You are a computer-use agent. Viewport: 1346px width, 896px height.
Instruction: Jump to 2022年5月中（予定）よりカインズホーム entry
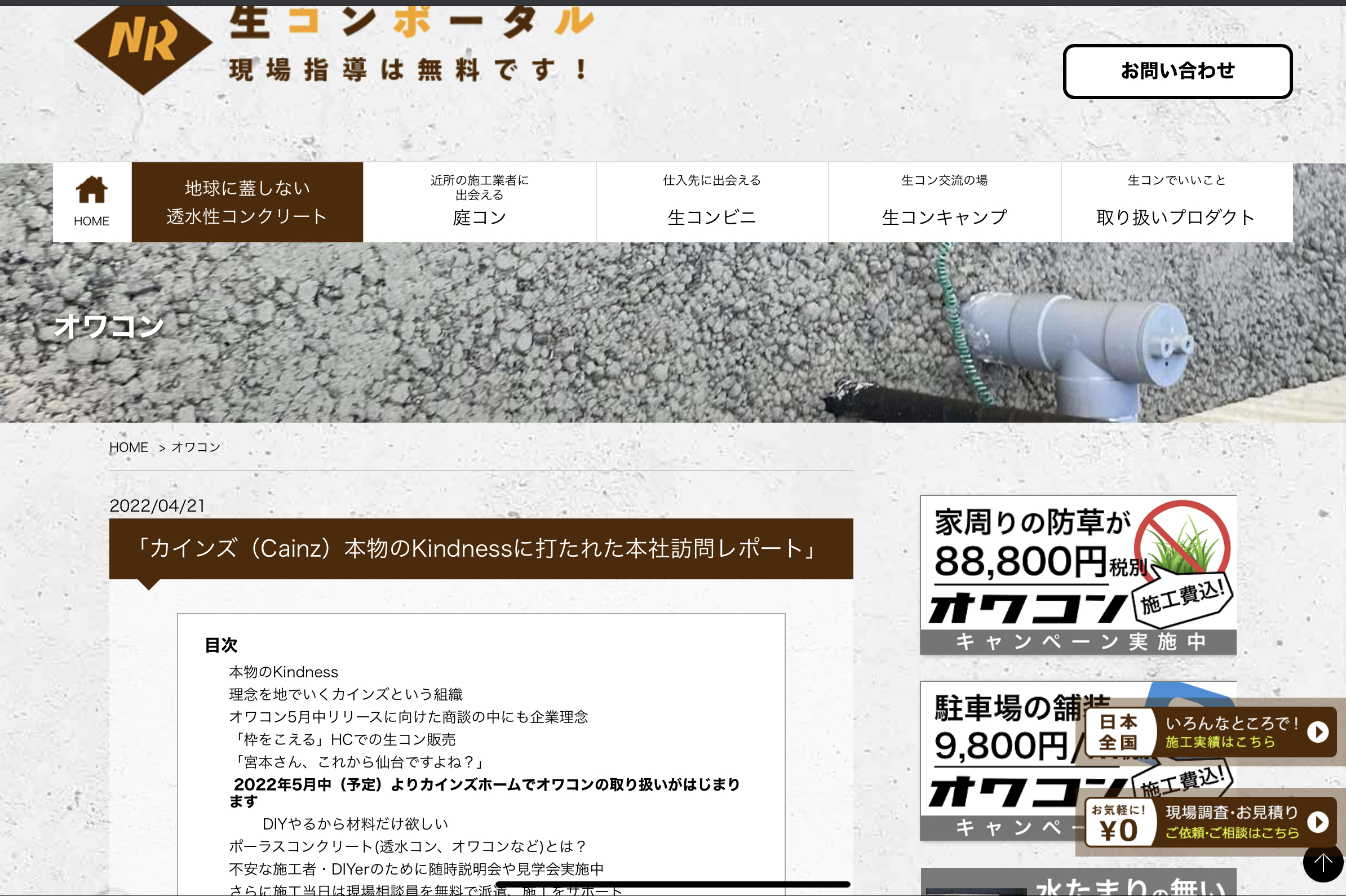pyautogui.click(x=485, y=792)
